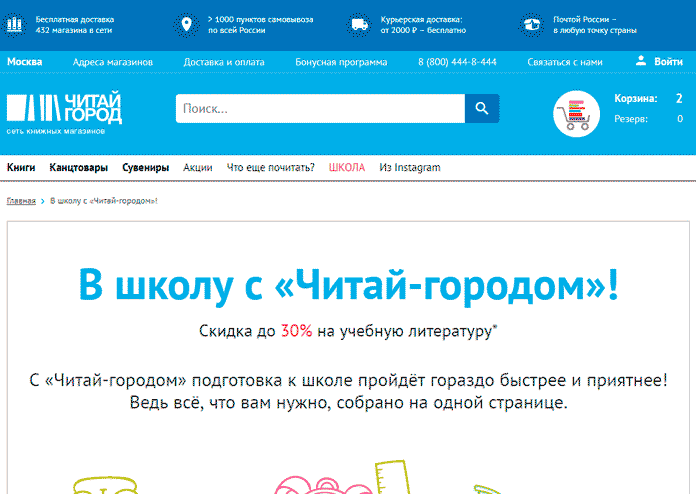Click the free delivery stores icon
This screenshot has width=696, height=494.
[14, 24]
